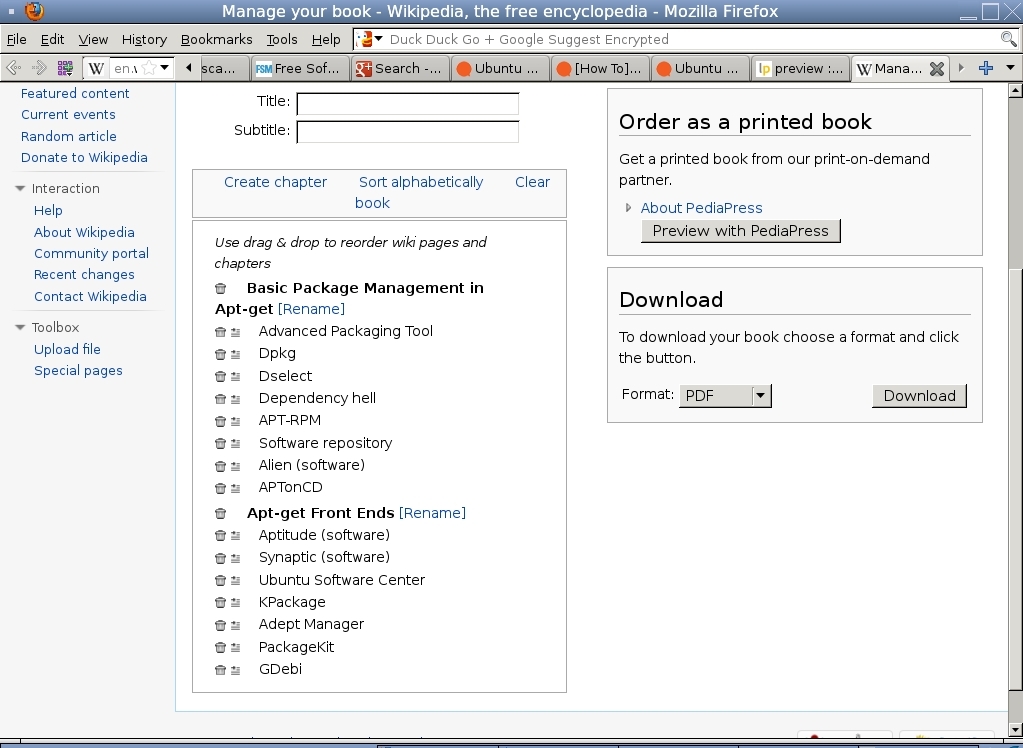Viewport: 1023px width, 748px height.
Task: Collapse the Interaction sidebar section
Action: (x=20, y=189)
